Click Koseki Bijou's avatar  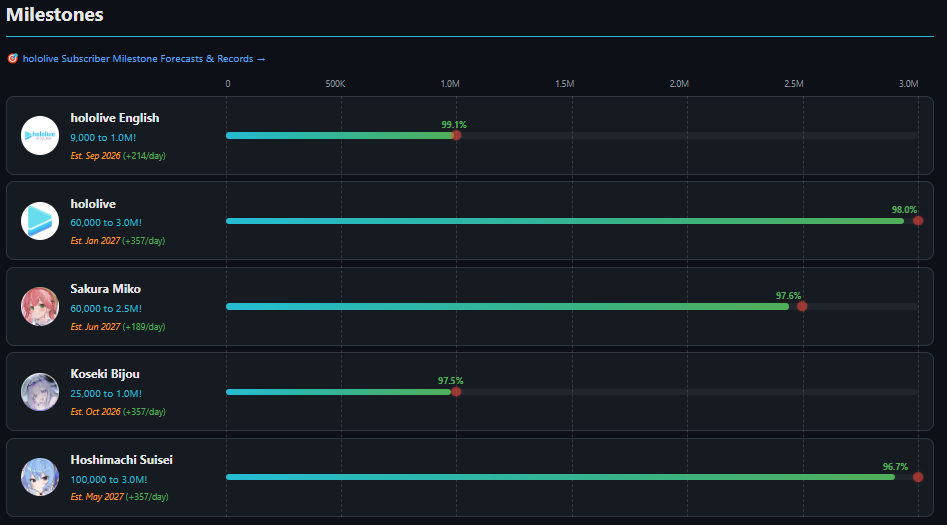40,392
